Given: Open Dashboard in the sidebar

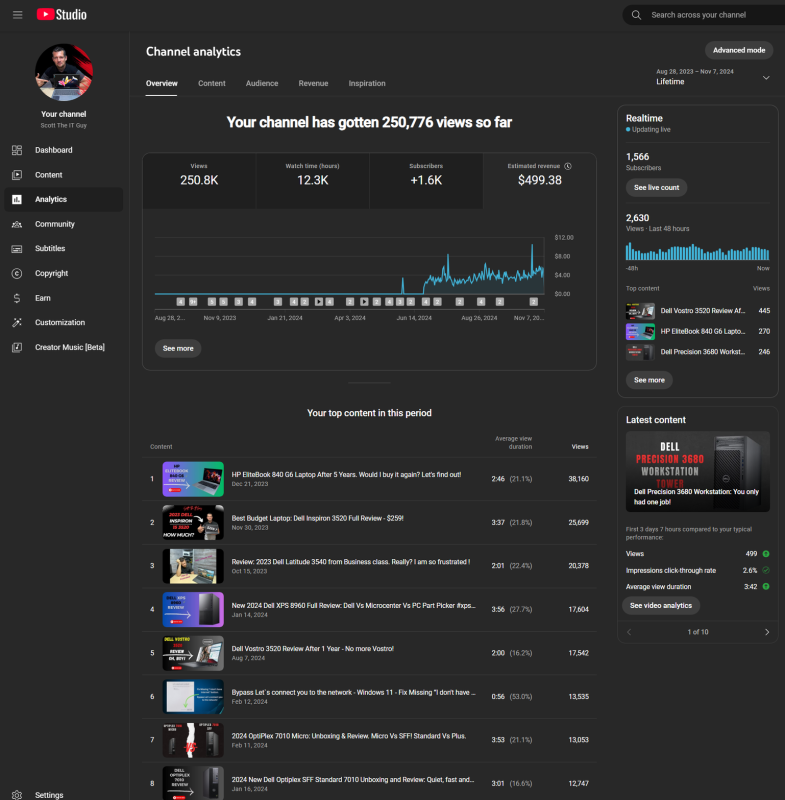Looking at the screenshot, I should click(64, 150).
